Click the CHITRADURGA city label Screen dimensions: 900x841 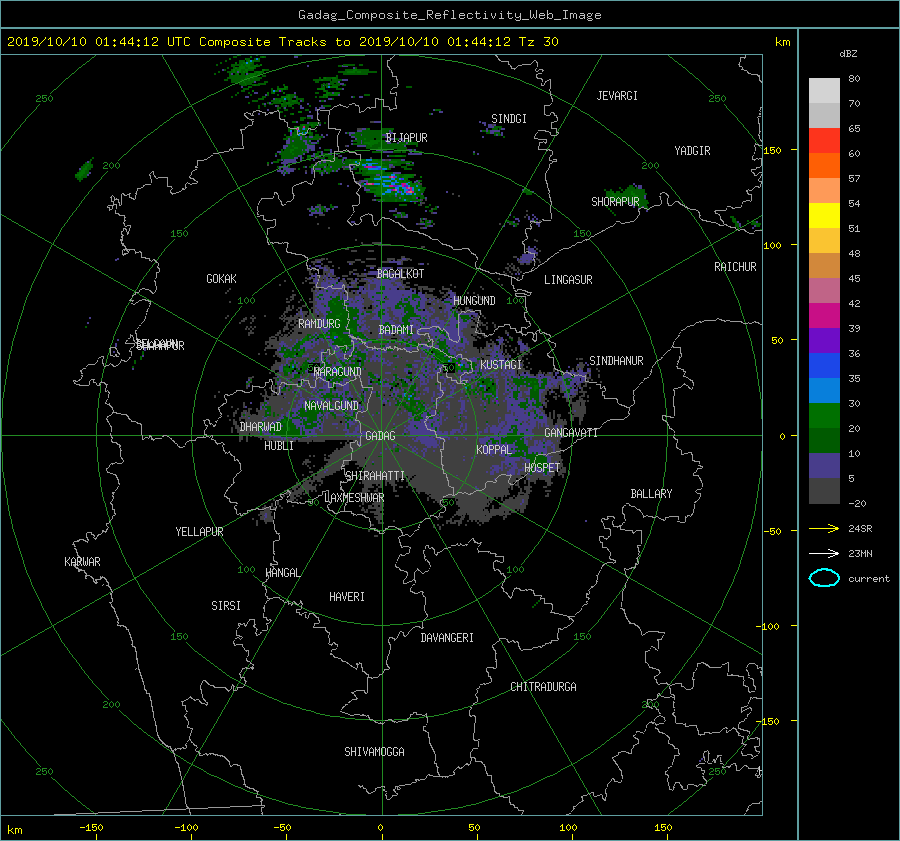click(x=544, y=687)
